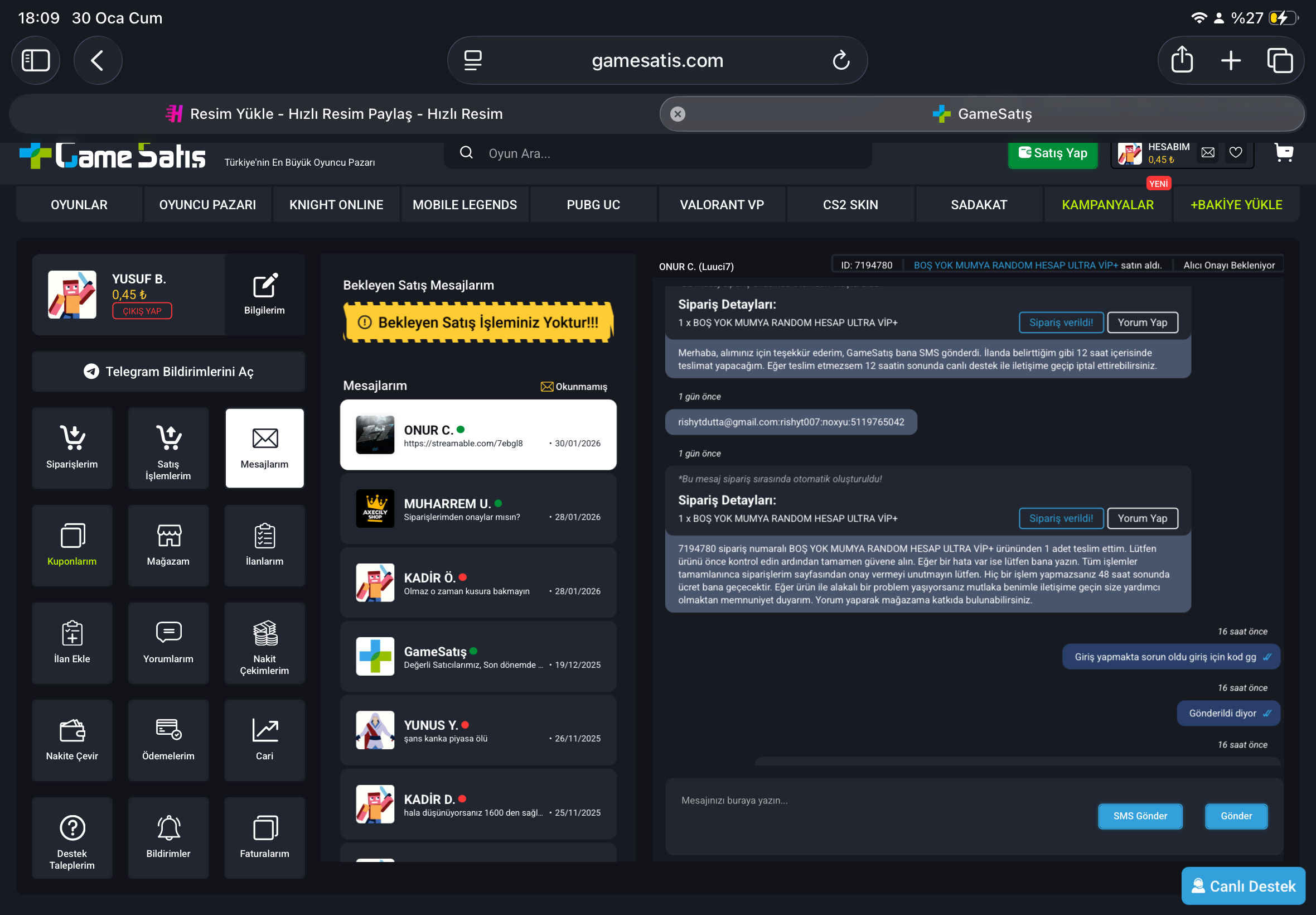Toggle the Safari sidebar
This screenshot has height=915, width=1316.
tap(36, 60)
